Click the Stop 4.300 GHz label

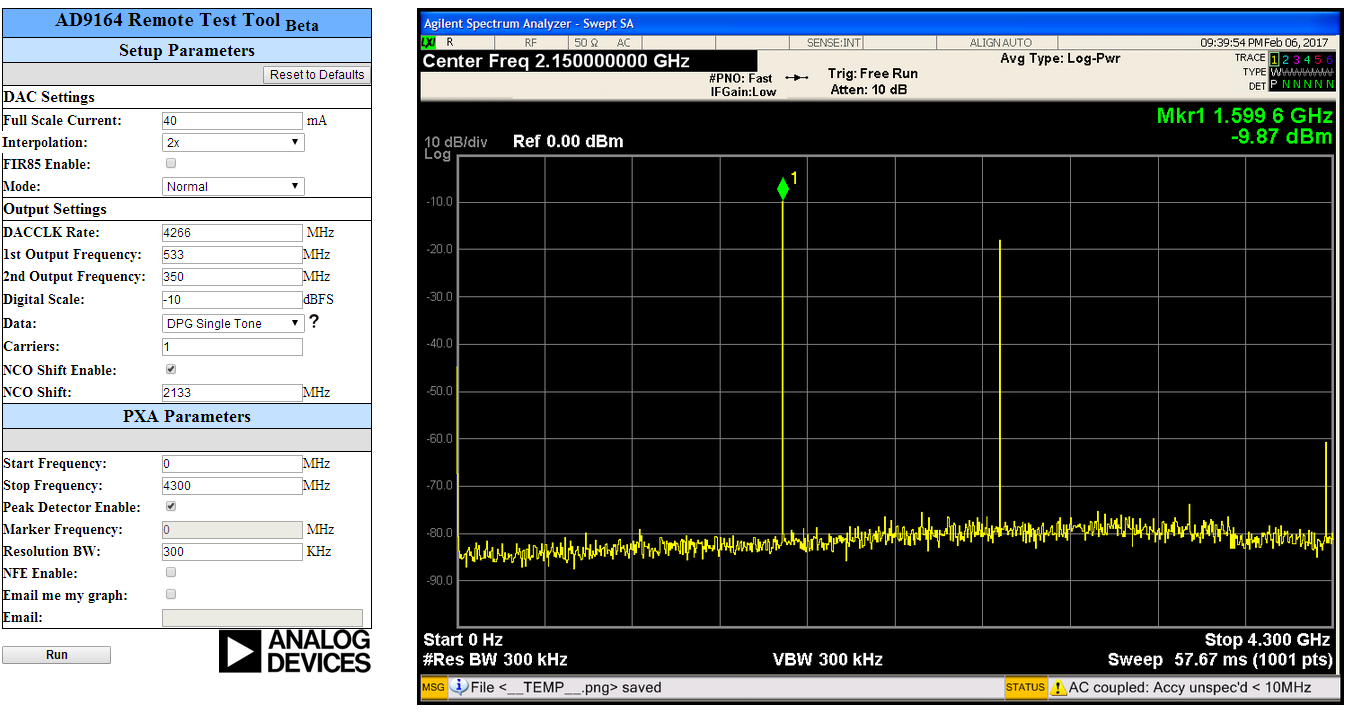pos(1267,640)
